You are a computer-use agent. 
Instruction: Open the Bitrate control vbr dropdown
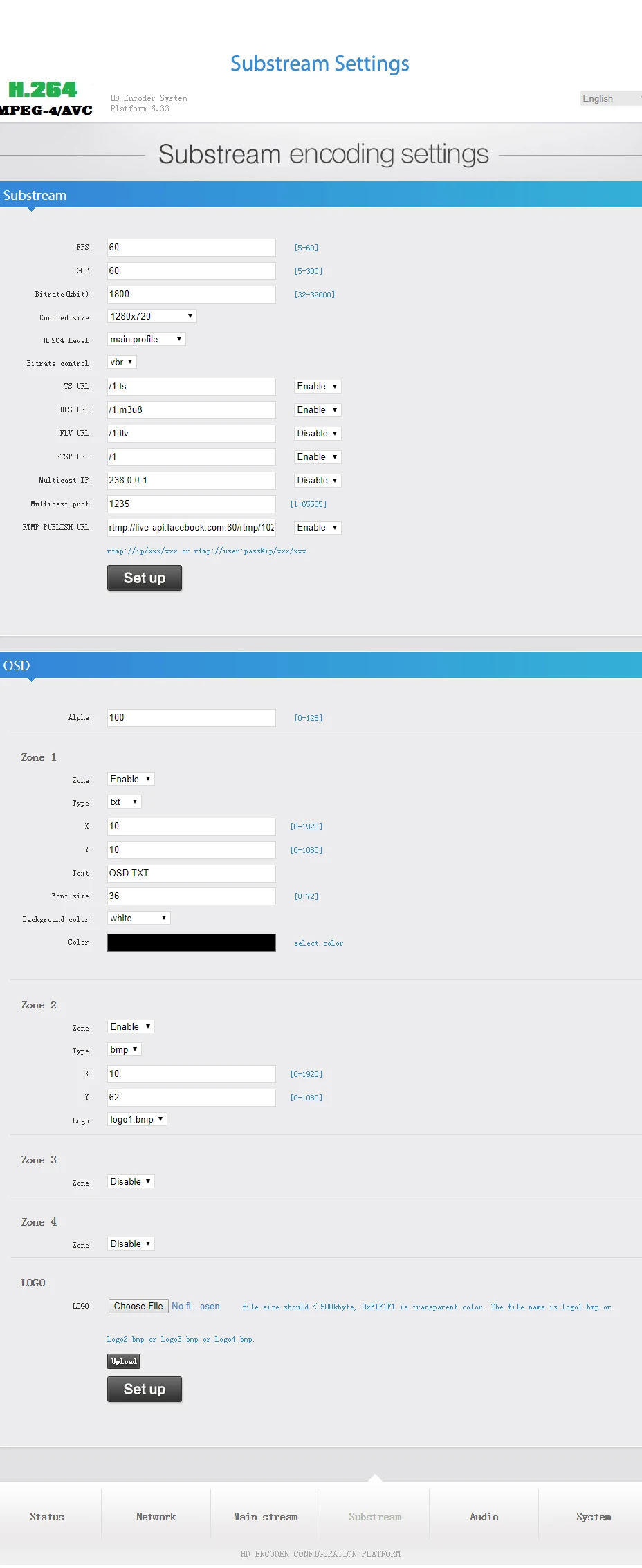pos(122,362)
